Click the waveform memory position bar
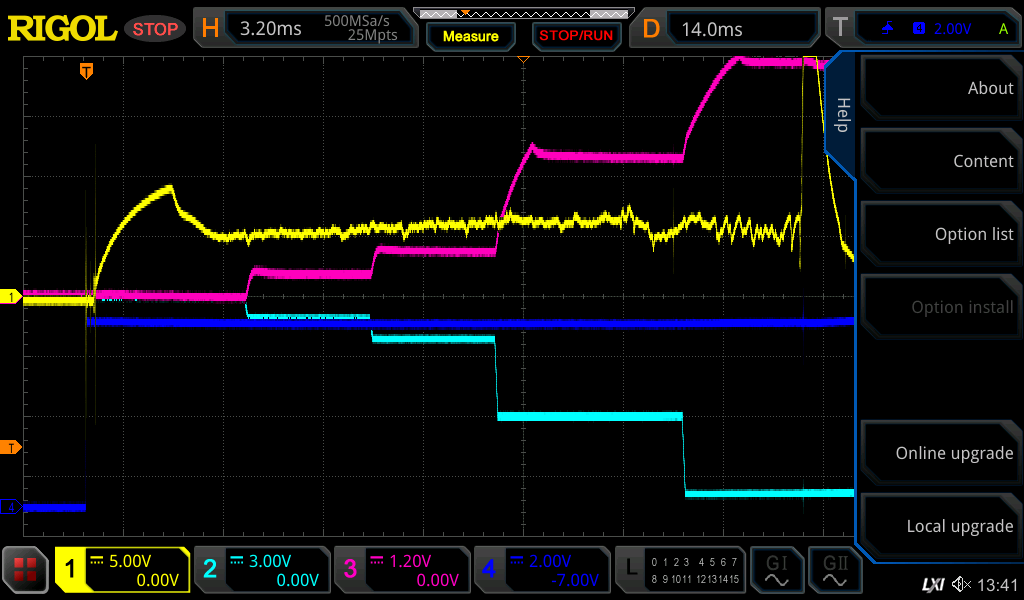Viewport: 1024px width, 600px height. pyautogui.click(x=521, y=13)
